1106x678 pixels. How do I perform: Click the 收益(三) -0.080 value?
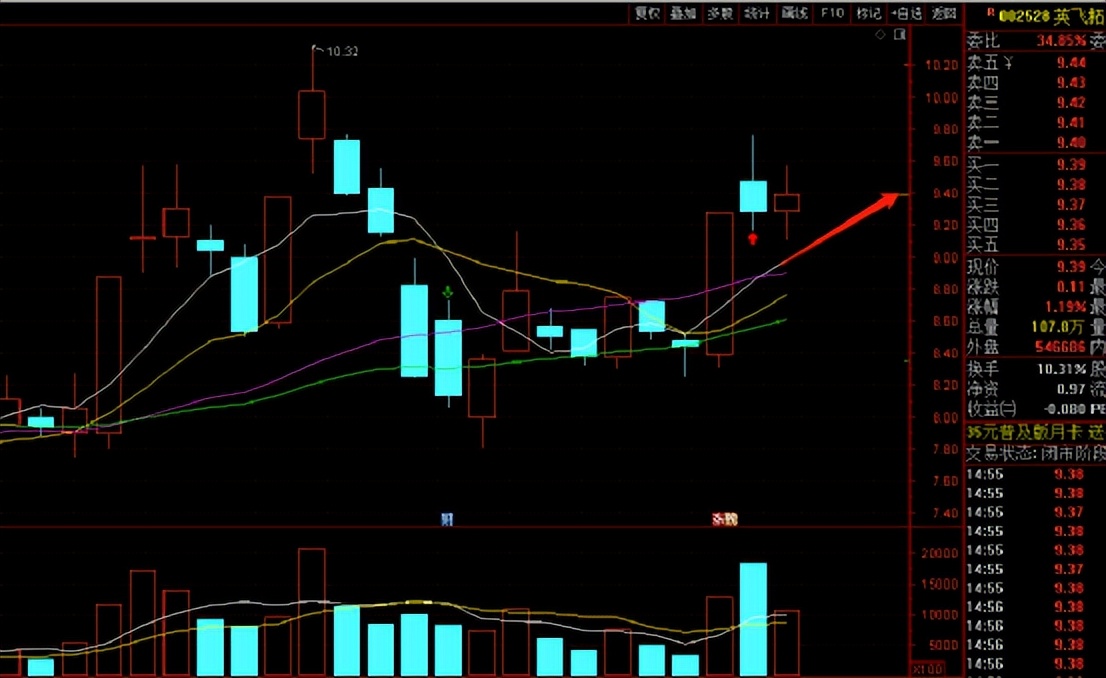click(1064, 409)
